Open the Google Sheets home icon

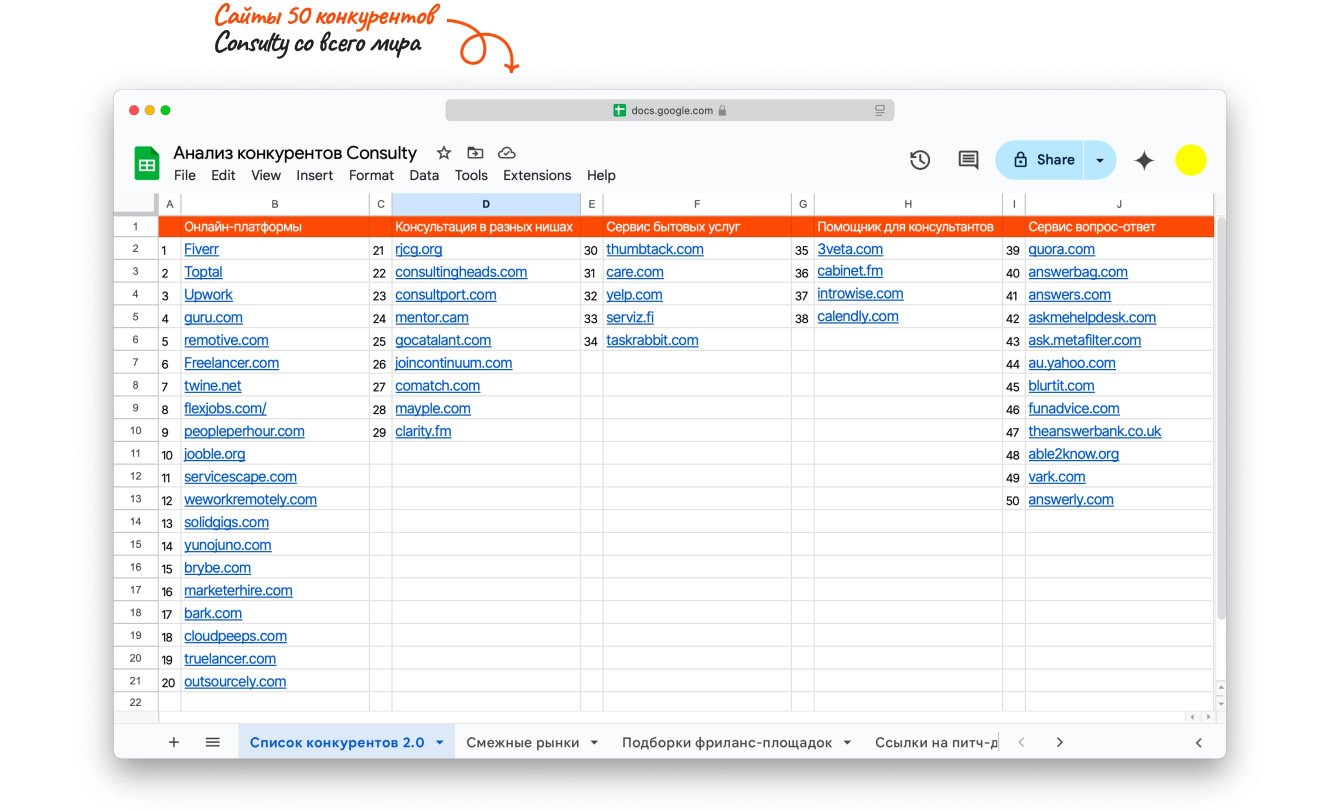click(x=147, y=163)
